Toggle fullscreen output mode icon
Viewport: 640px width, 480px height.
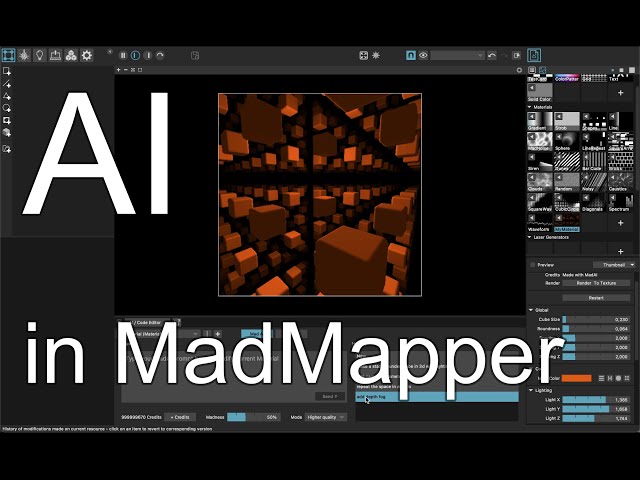[x=364, y=55]
